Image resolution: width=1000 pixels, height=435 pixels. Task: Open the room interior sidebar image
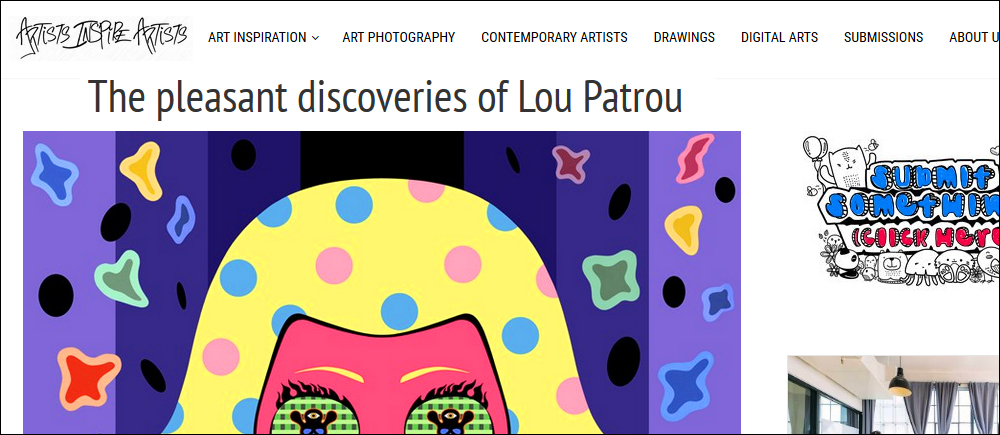[x=893, y=395]
